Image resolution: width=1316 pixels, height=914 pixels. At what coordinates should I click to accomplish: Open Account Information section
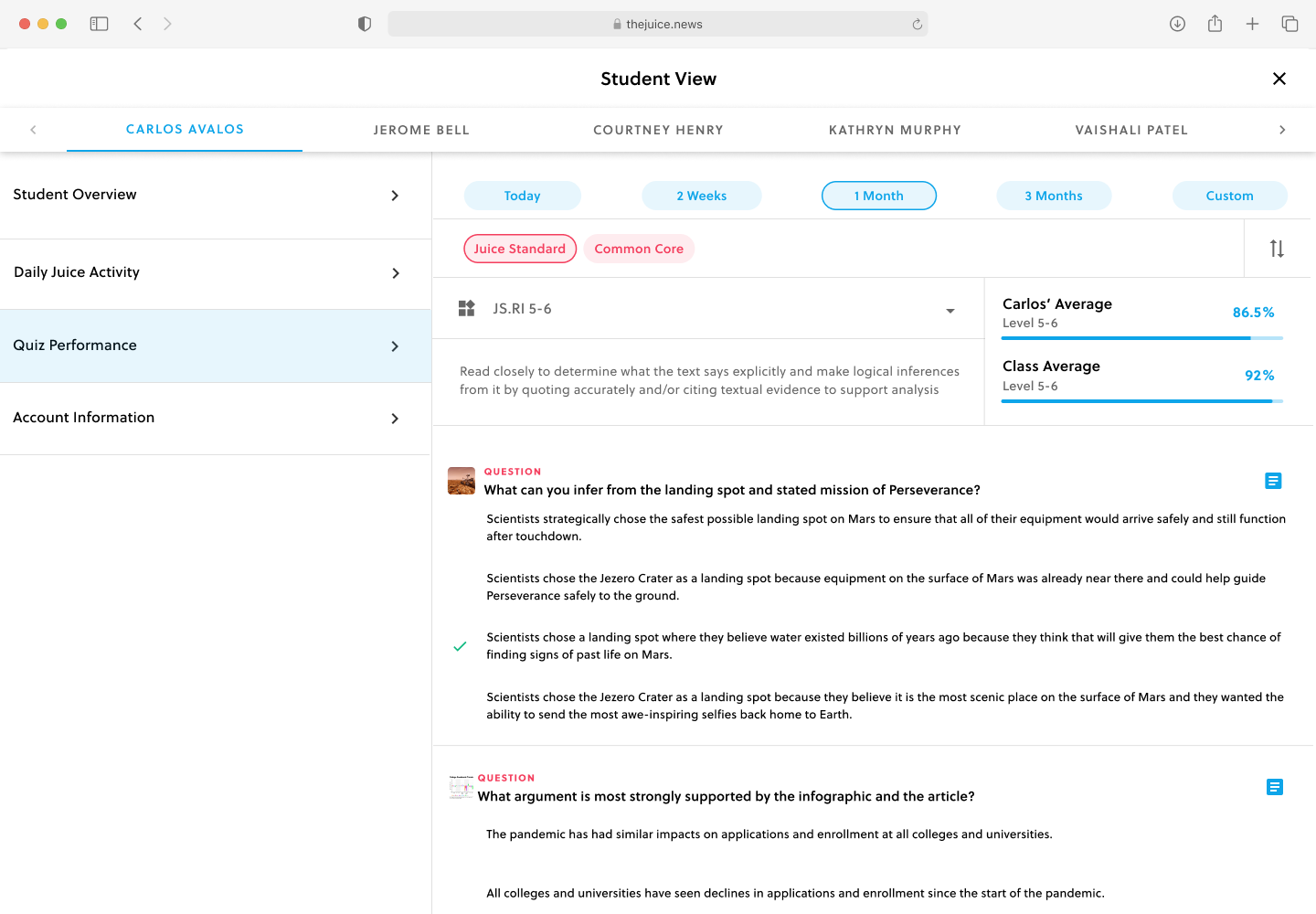(215, 418)
